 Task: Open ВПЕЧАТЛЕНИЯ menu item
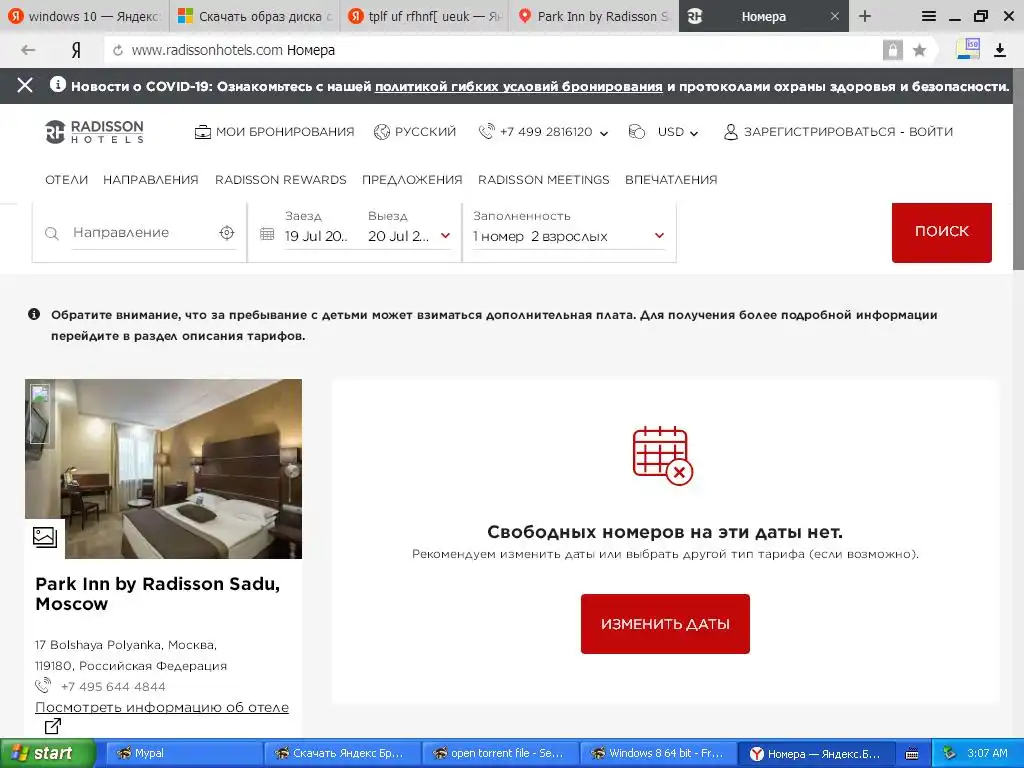tap(671, 180)
